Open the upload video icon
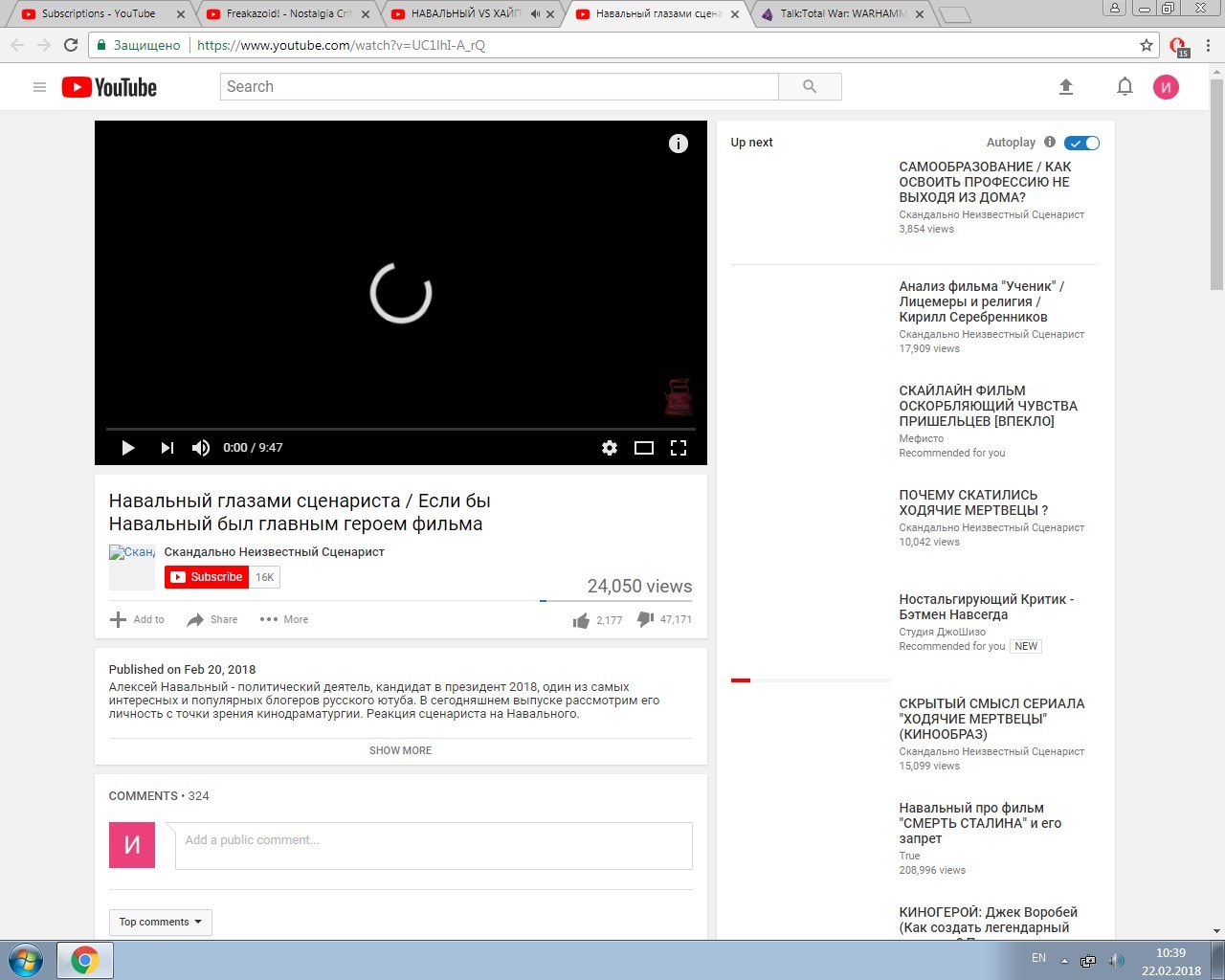The height and width of the screenshot is (980, 1225). coord(1066,87)
